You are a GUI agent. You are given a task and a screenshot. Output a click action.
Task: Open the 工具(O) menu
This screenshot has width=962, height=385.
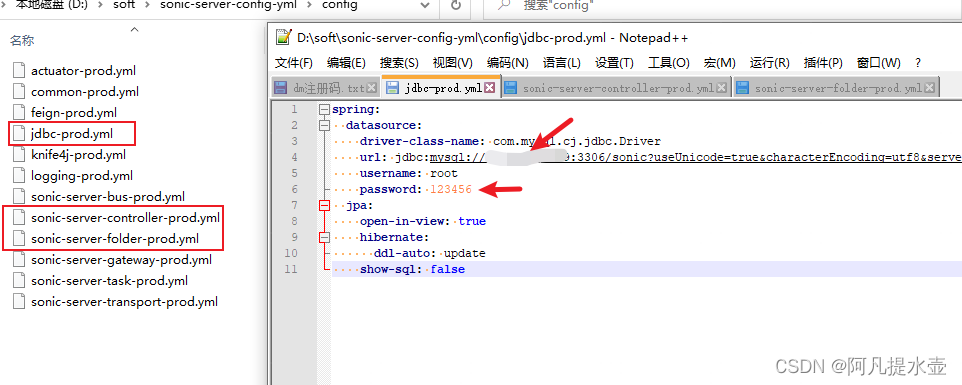669,63
